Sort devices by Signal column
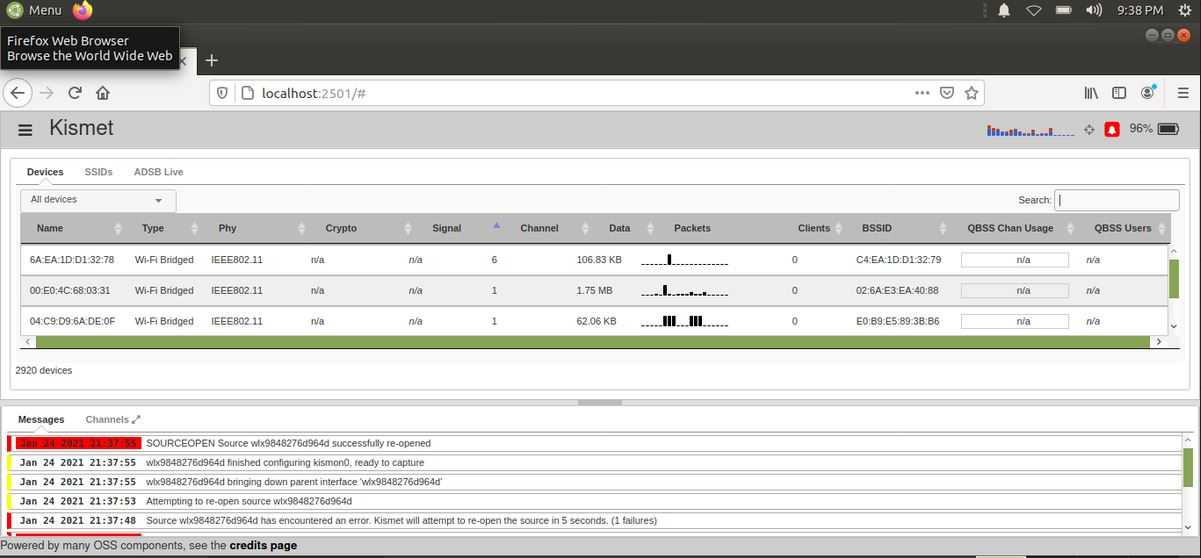 click(x=459, y=228)
